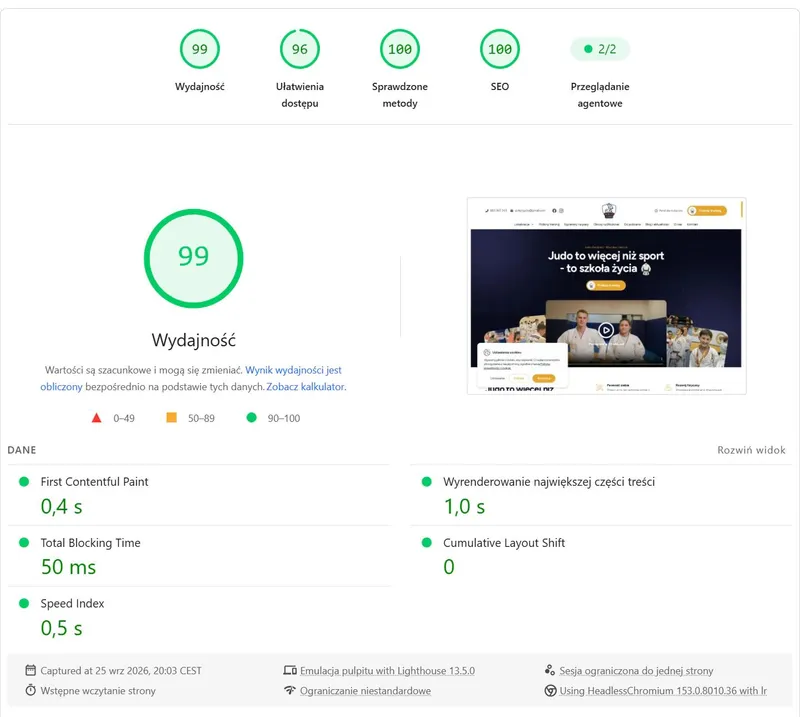This screenshot has height=717, width=800.
Task: Click green dot beside Total Blocking Time
Action: point(24,542)
